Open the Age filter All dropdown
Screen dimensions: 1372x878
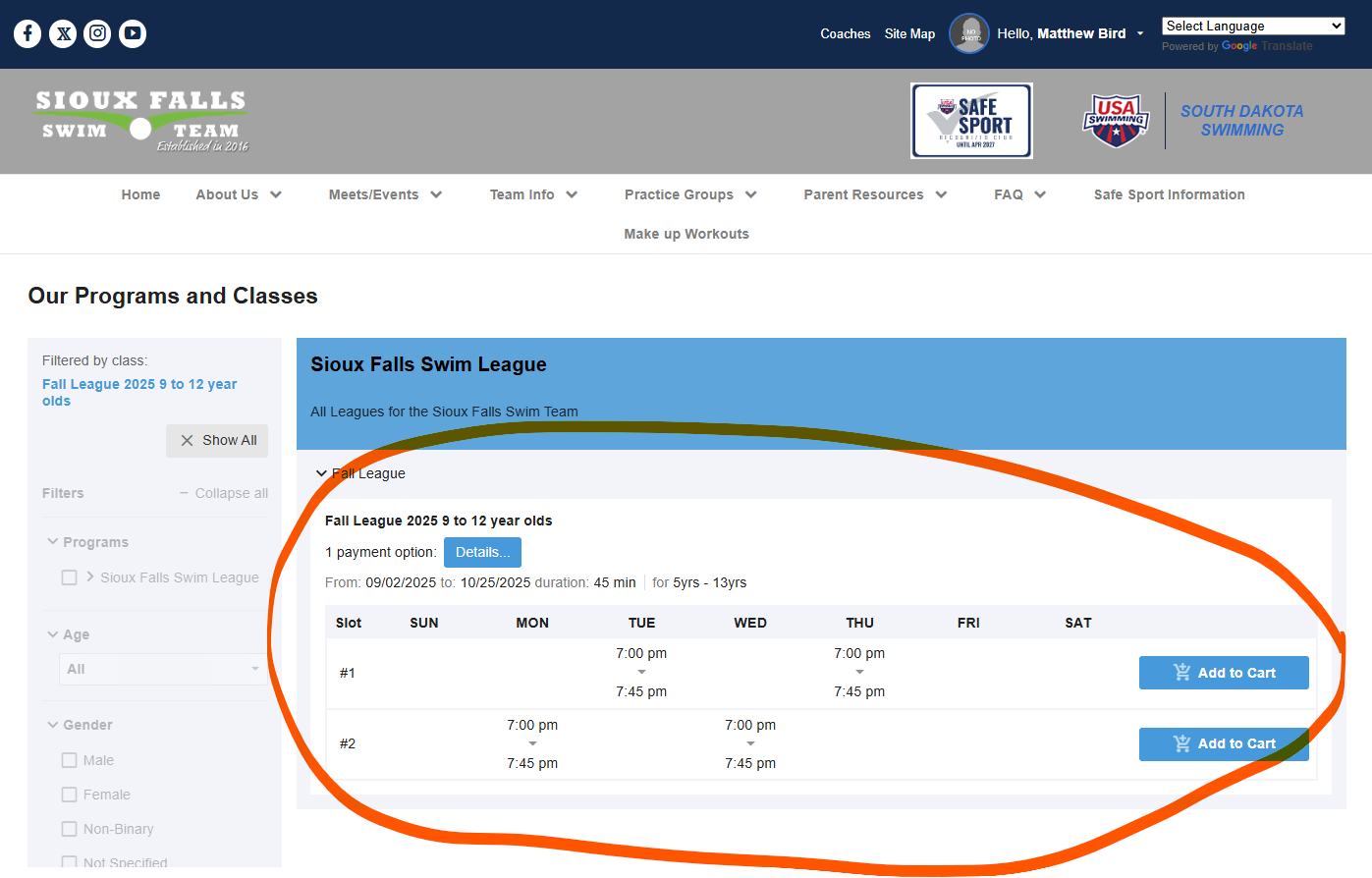click(x=162, y=669)
